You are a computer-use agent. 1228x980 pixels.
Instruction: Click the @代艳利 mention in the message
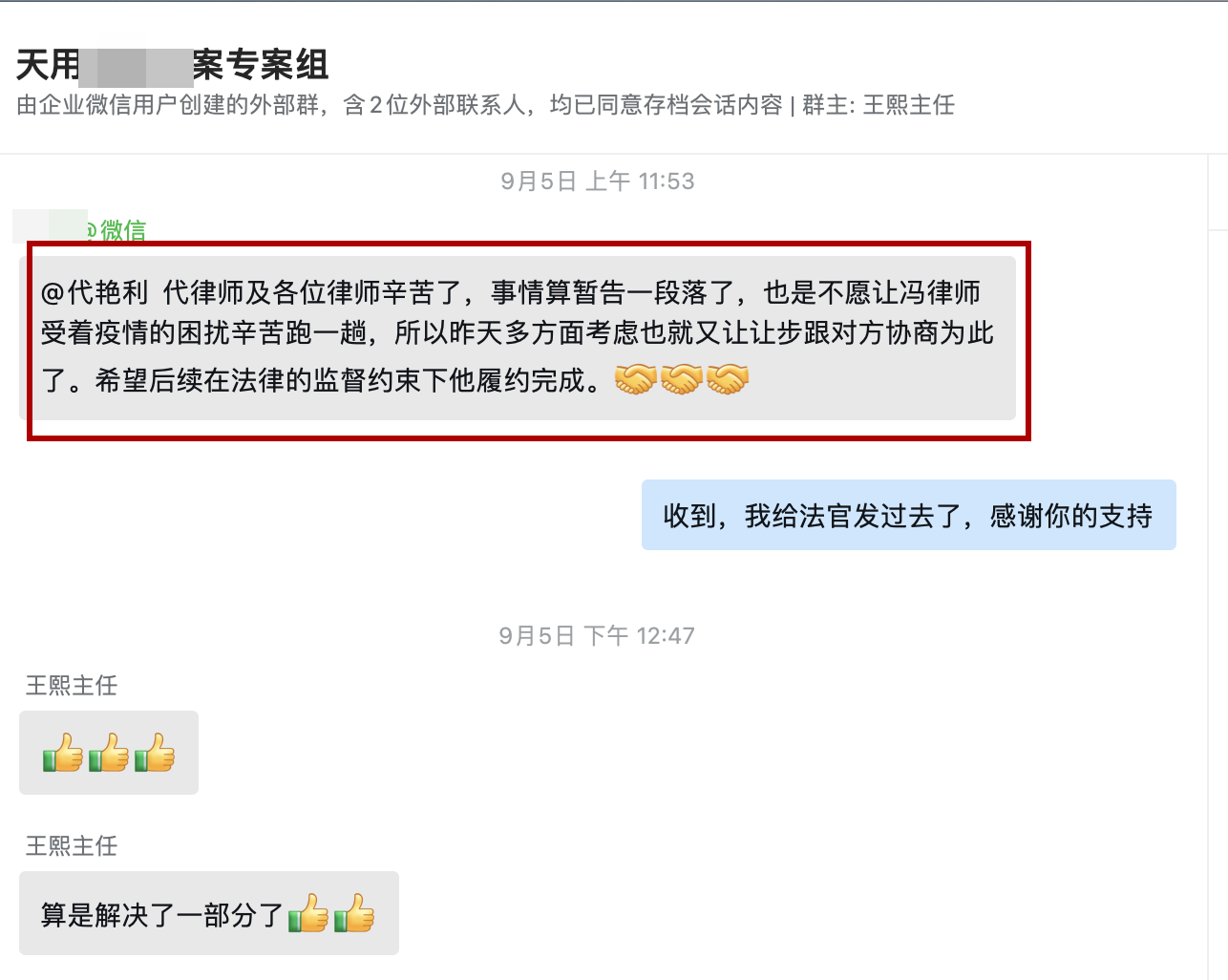click(x=95, y=292)
